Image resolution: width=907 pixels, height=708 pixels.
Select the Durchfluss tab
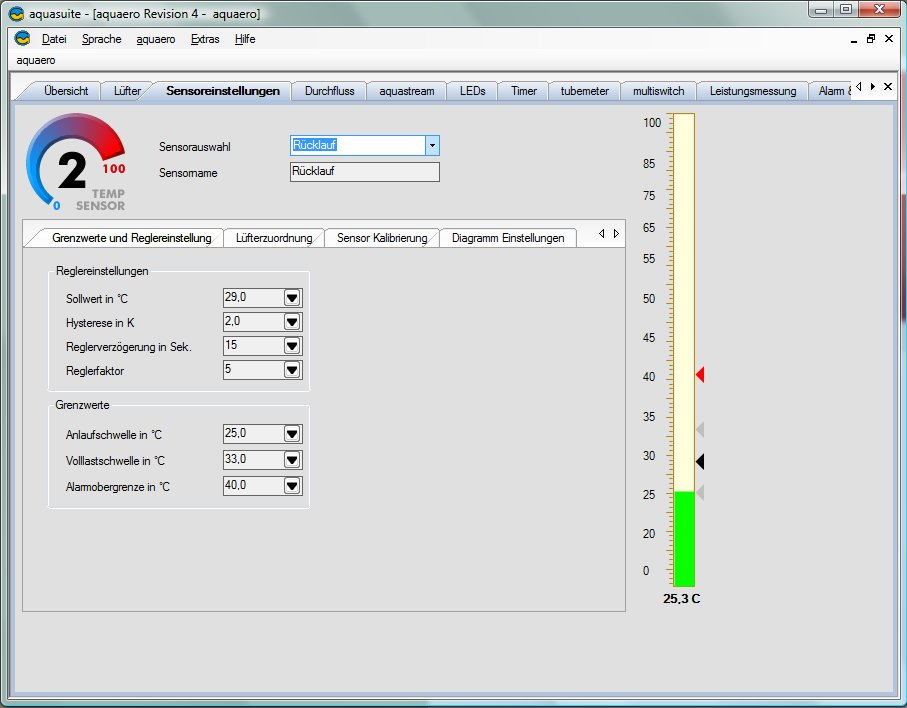pyautogui.click(x=329, y=91)
